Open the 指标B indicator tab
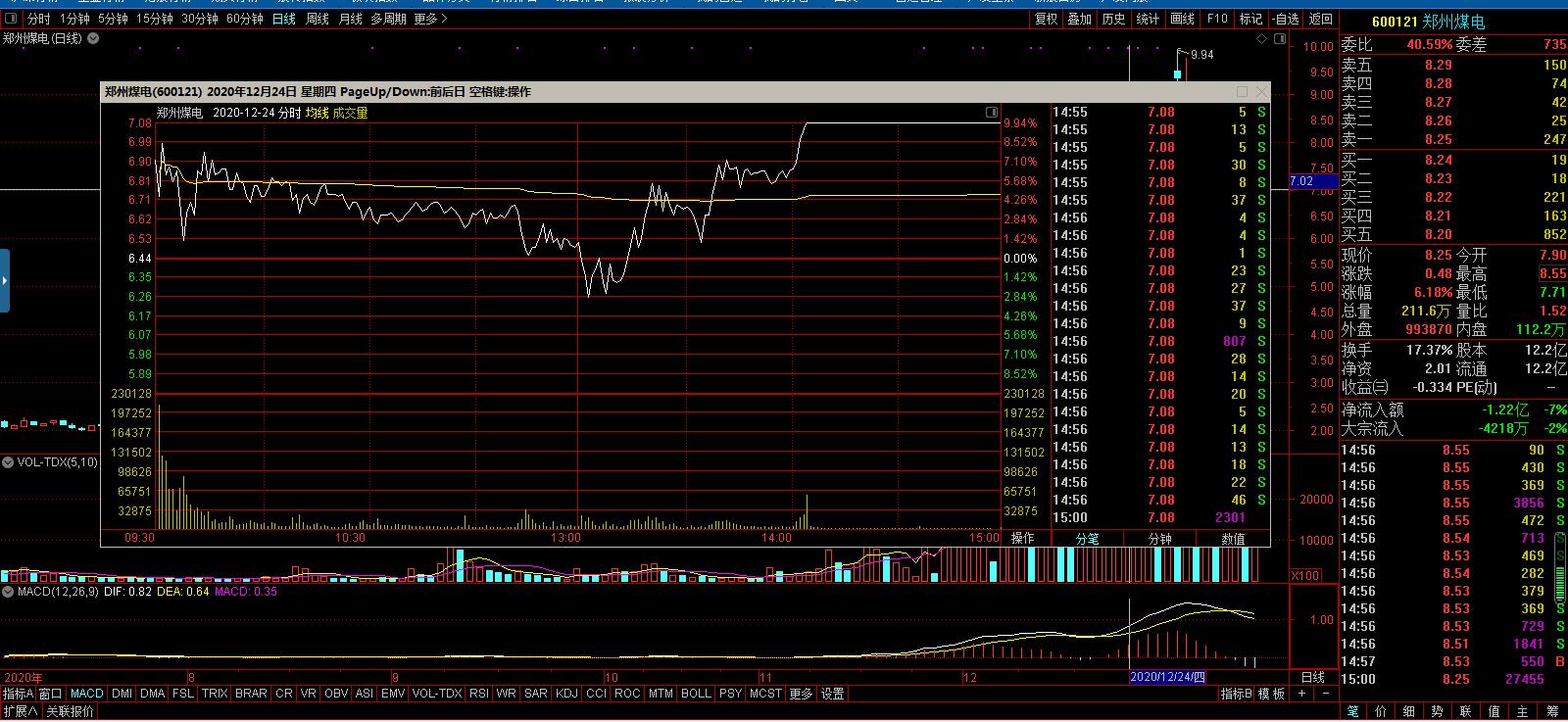The width and height of the screenshot is (1568, 722). click(1237, 694)
